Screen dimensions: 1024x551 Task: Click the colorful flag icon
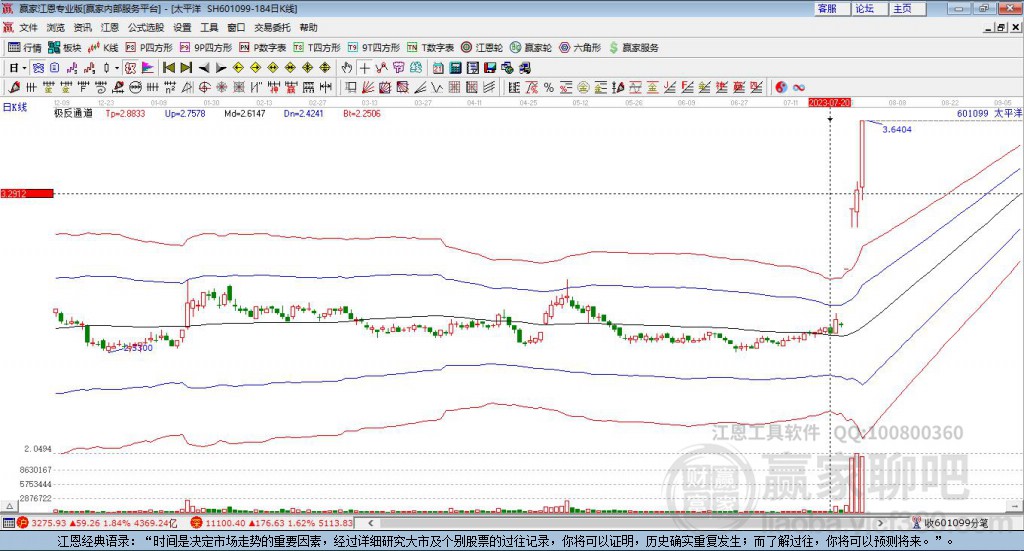[148, 68]
